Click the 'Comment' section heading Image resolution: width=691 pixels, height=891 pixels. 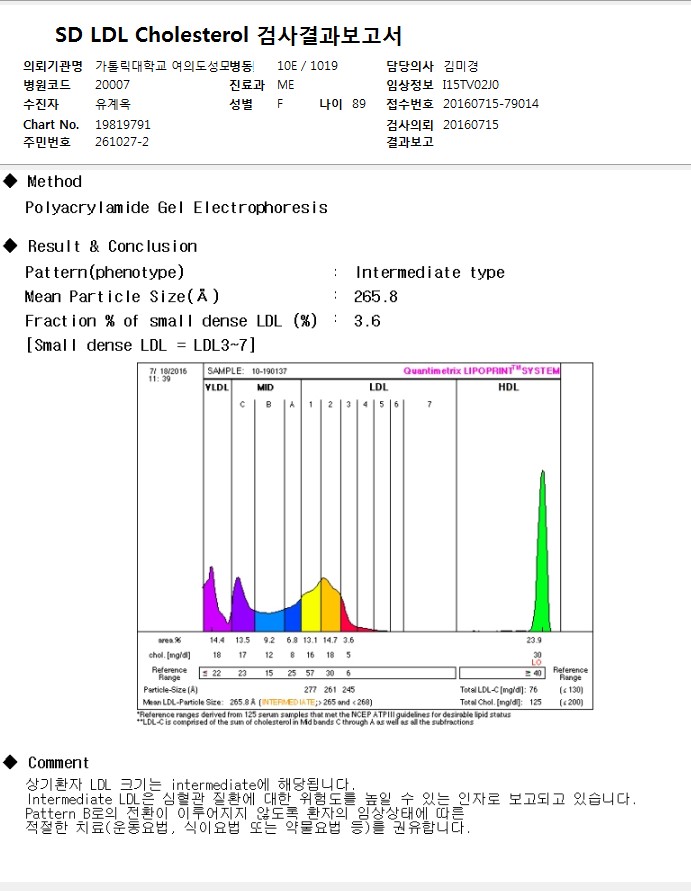pos(59,763)
